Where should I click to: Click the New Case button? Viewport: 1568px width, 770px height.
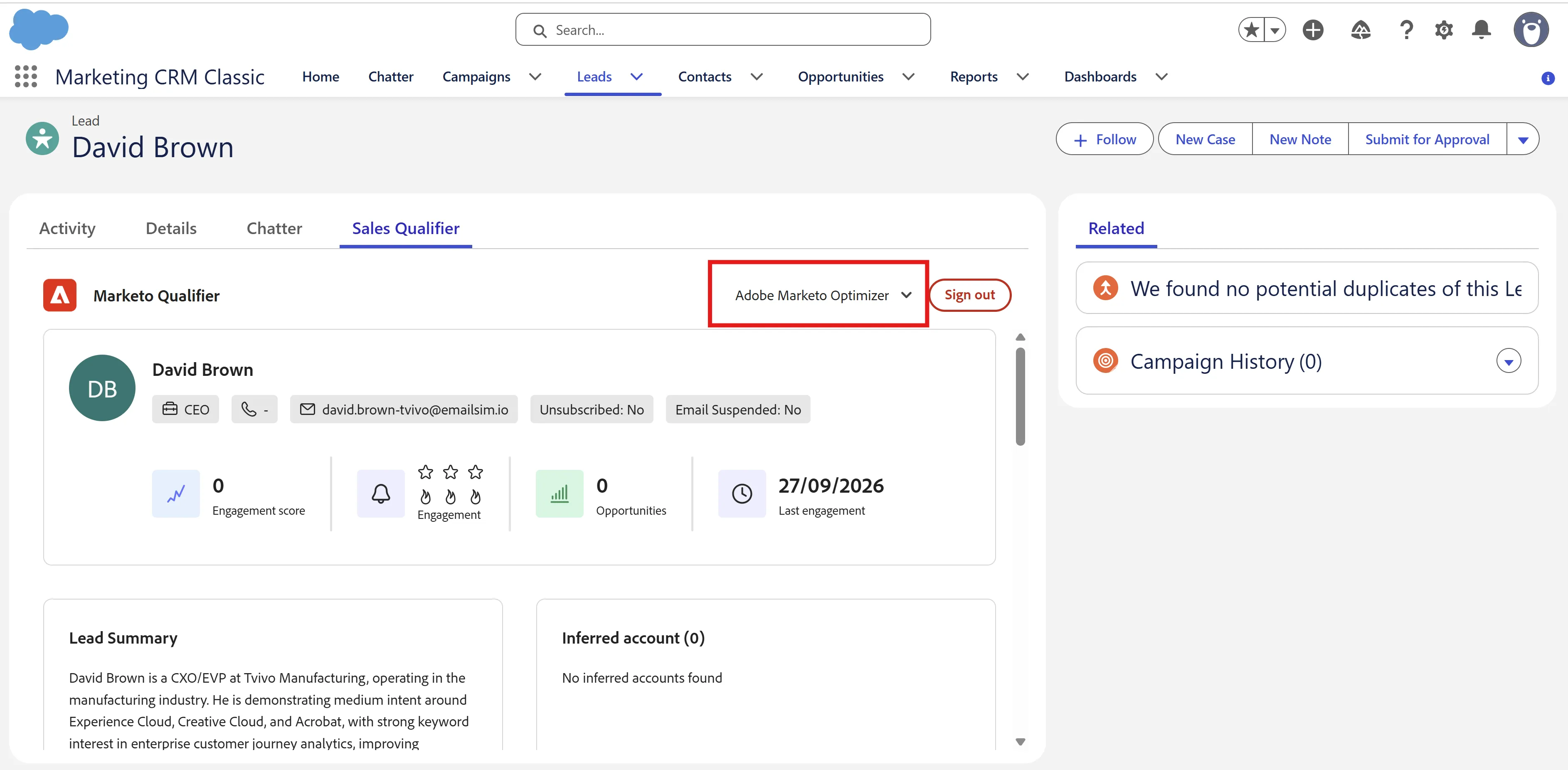click(x=1205, y=139)
